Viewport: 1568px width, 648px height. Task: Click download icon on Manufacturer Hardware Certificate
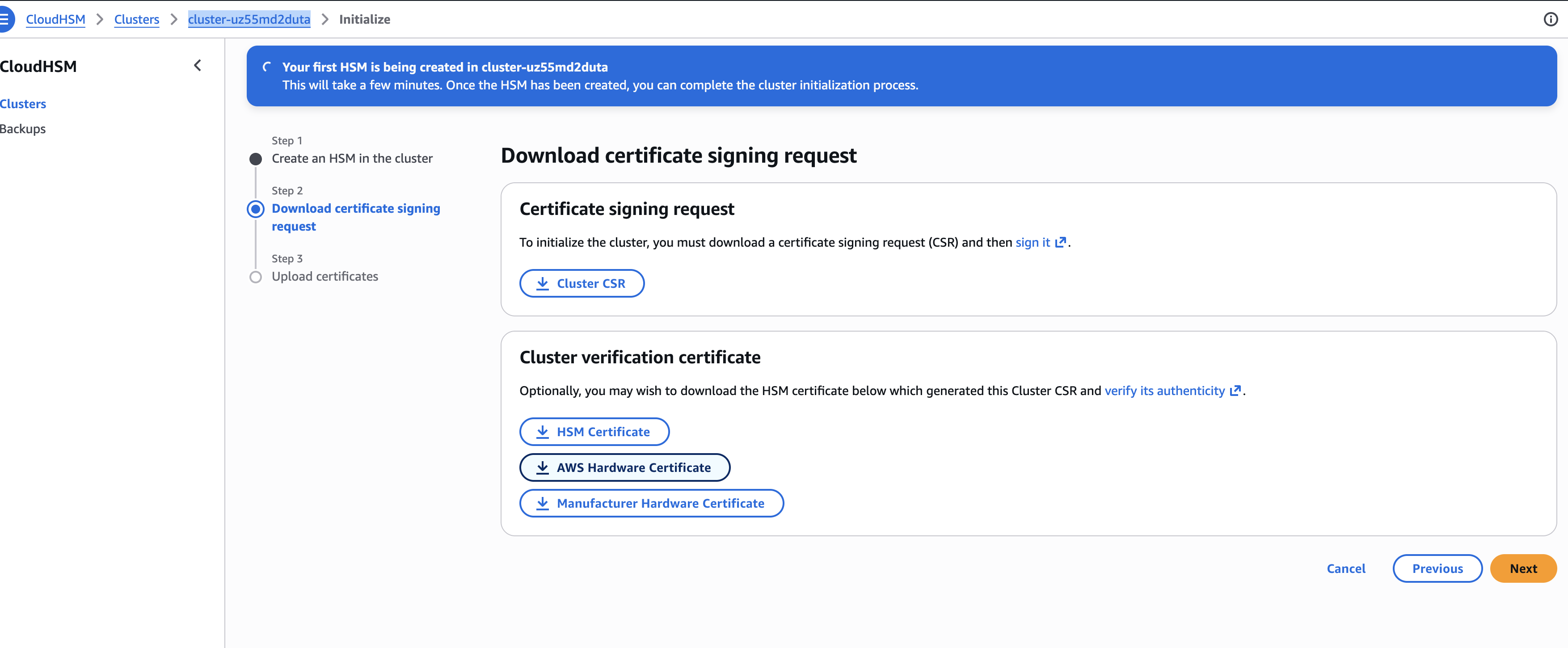coord(542,504)
